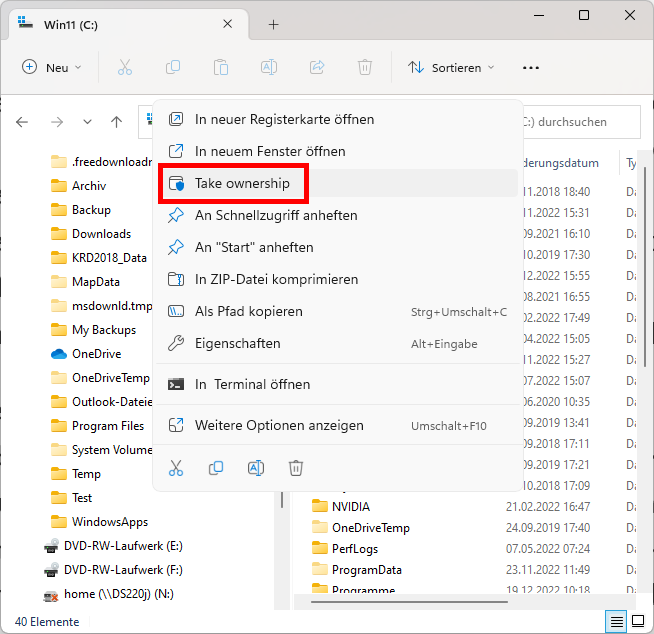Select OneDrive in the navigation tree
Image resolution: width=654 pixels, height=634 pixels.
[x=96, y=354]
